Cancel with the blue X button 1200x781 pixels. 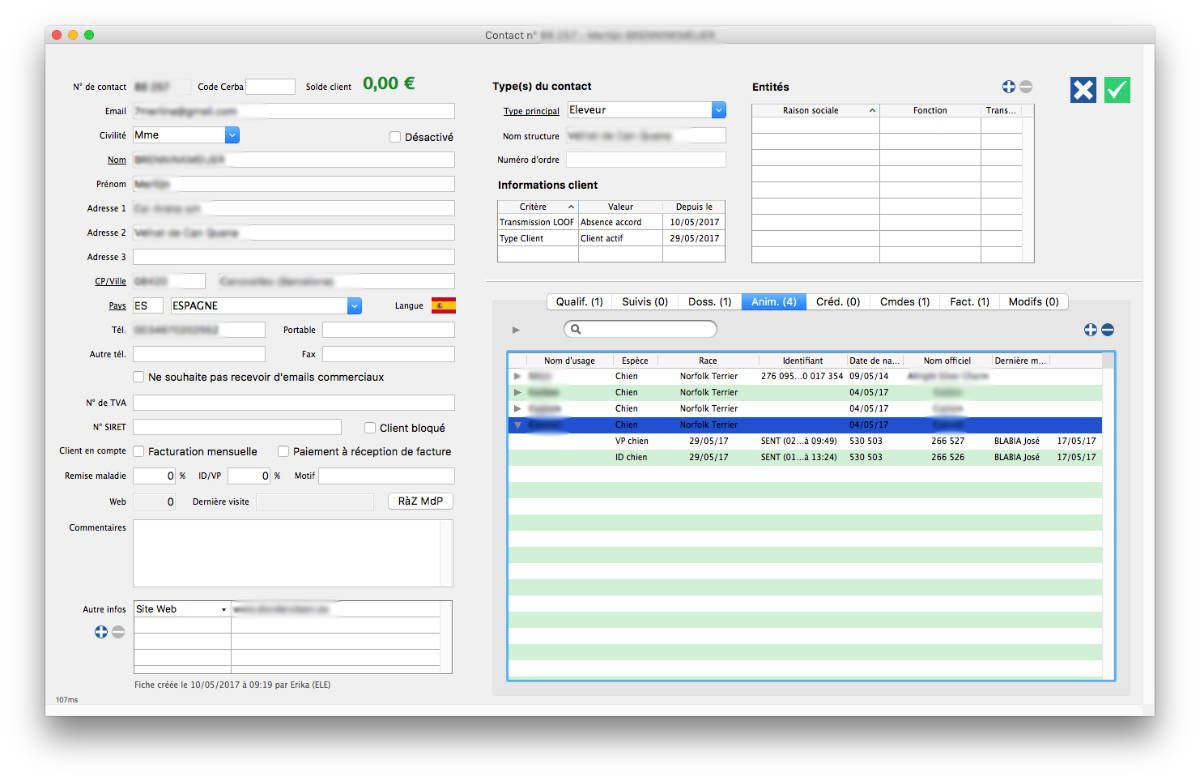(1083, 90)
